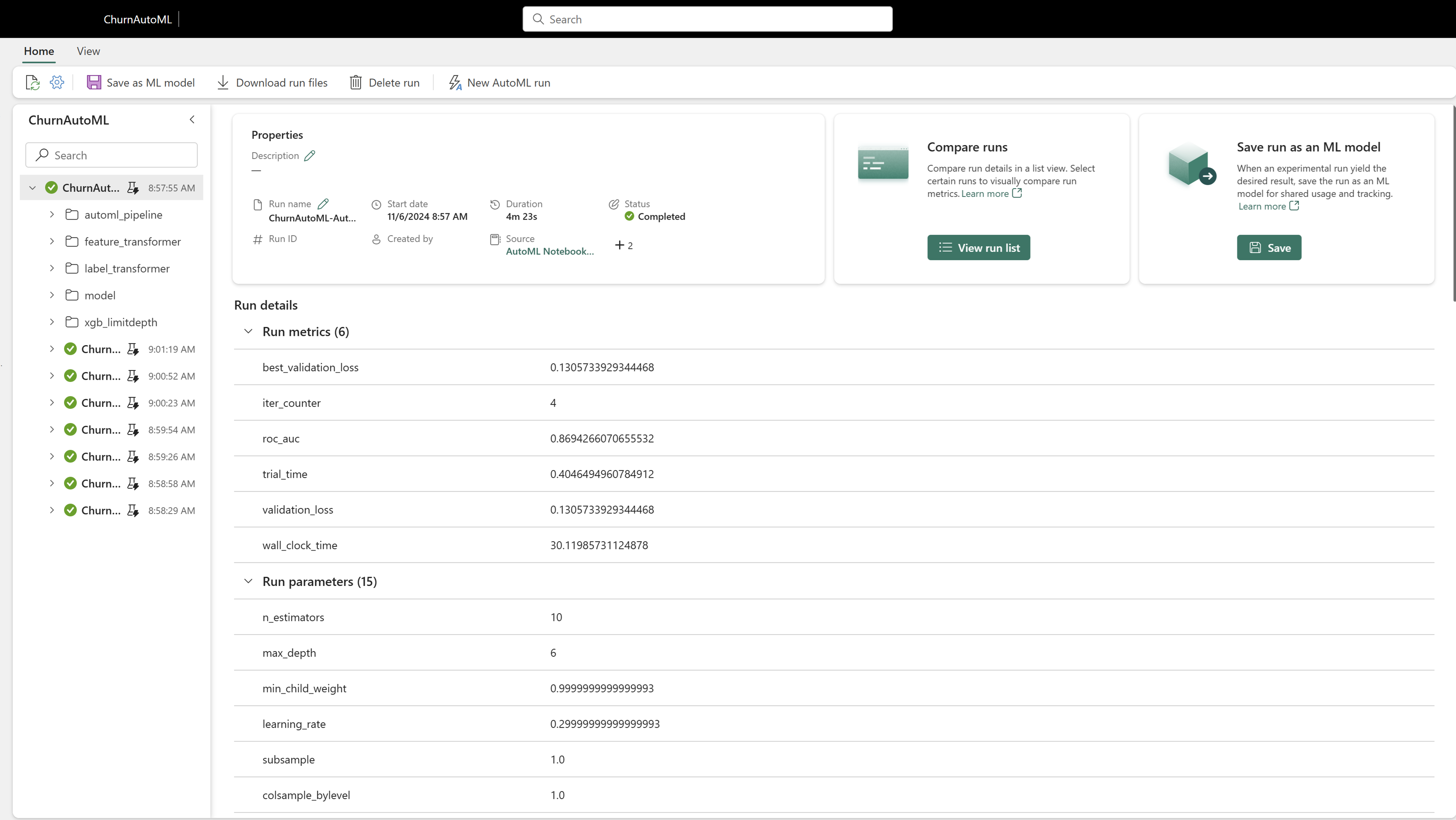The height and width of the screenshot is (820, 1456).
Task: Click Download run files arrow icon
Action: pyautogui.click(x=223, y=82)
